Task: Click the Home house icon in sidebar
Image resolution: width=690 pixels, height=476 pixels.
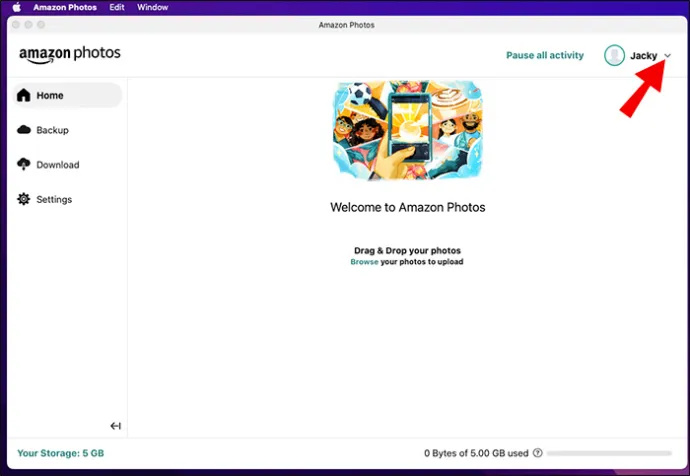Action: (x=23, y=95)
